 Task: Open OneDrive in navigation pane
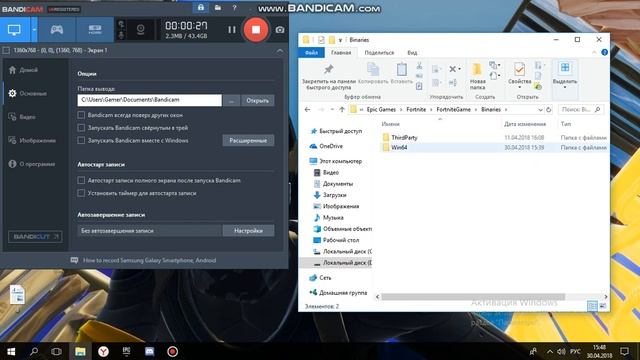point(331,146)
